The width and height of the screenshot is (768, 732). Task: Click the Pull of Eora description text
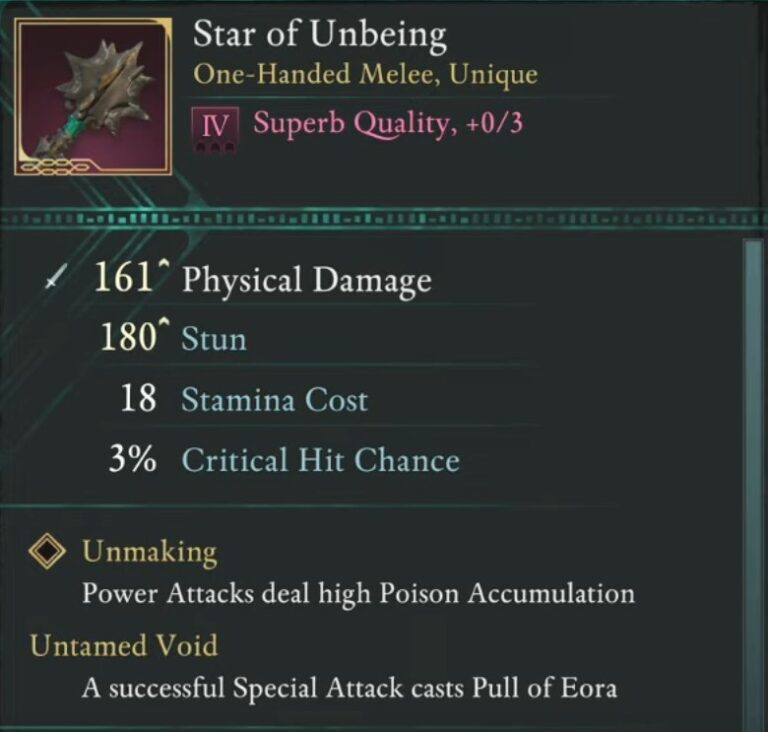coord(350,688)
